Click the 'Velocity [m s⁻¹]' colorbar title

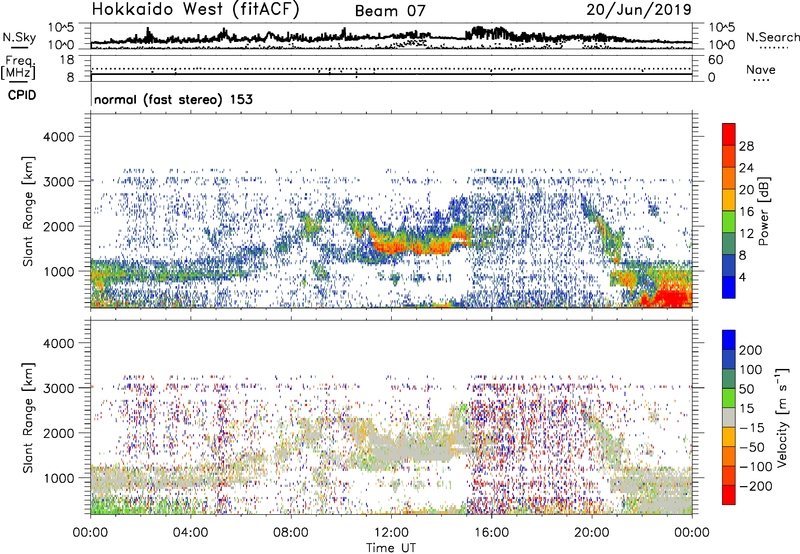[x=782, y=417]
